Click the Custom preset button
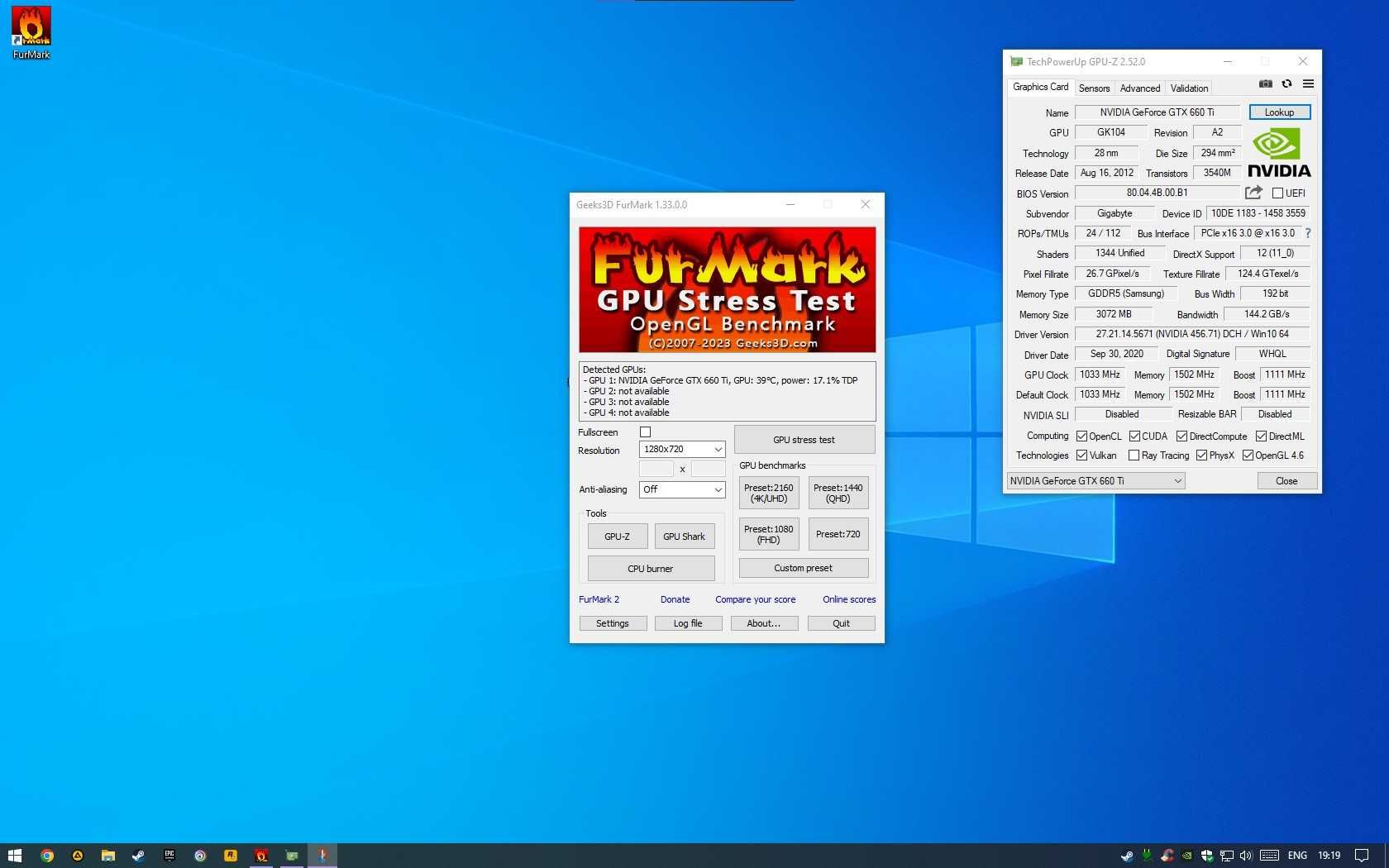Image resolution: width=1389 pixels, height=868 pixels. [x=803, y=568]
